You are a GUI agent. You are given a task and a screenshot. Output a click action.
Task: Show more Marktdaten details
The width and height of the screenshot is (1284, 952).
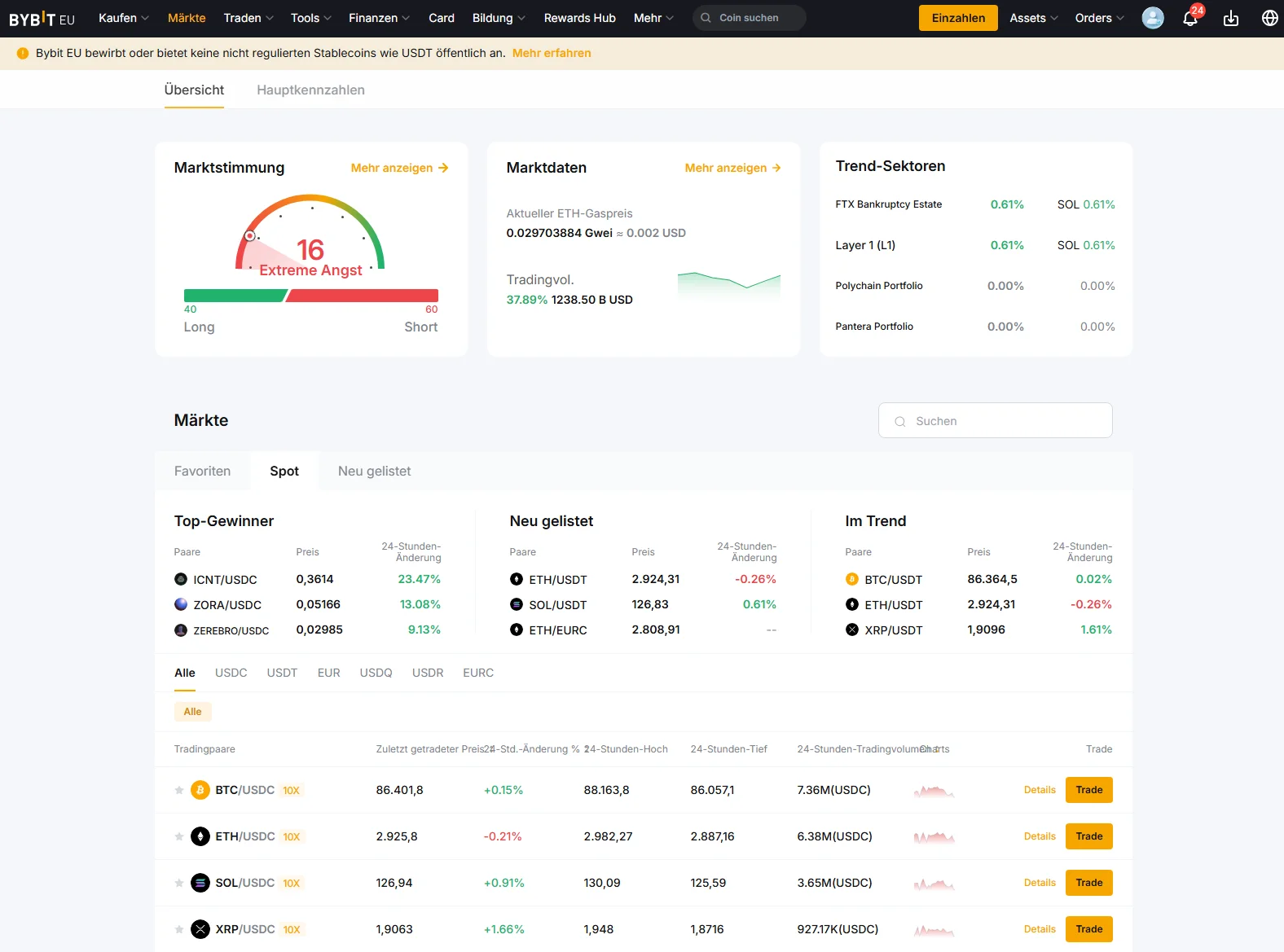733,168
